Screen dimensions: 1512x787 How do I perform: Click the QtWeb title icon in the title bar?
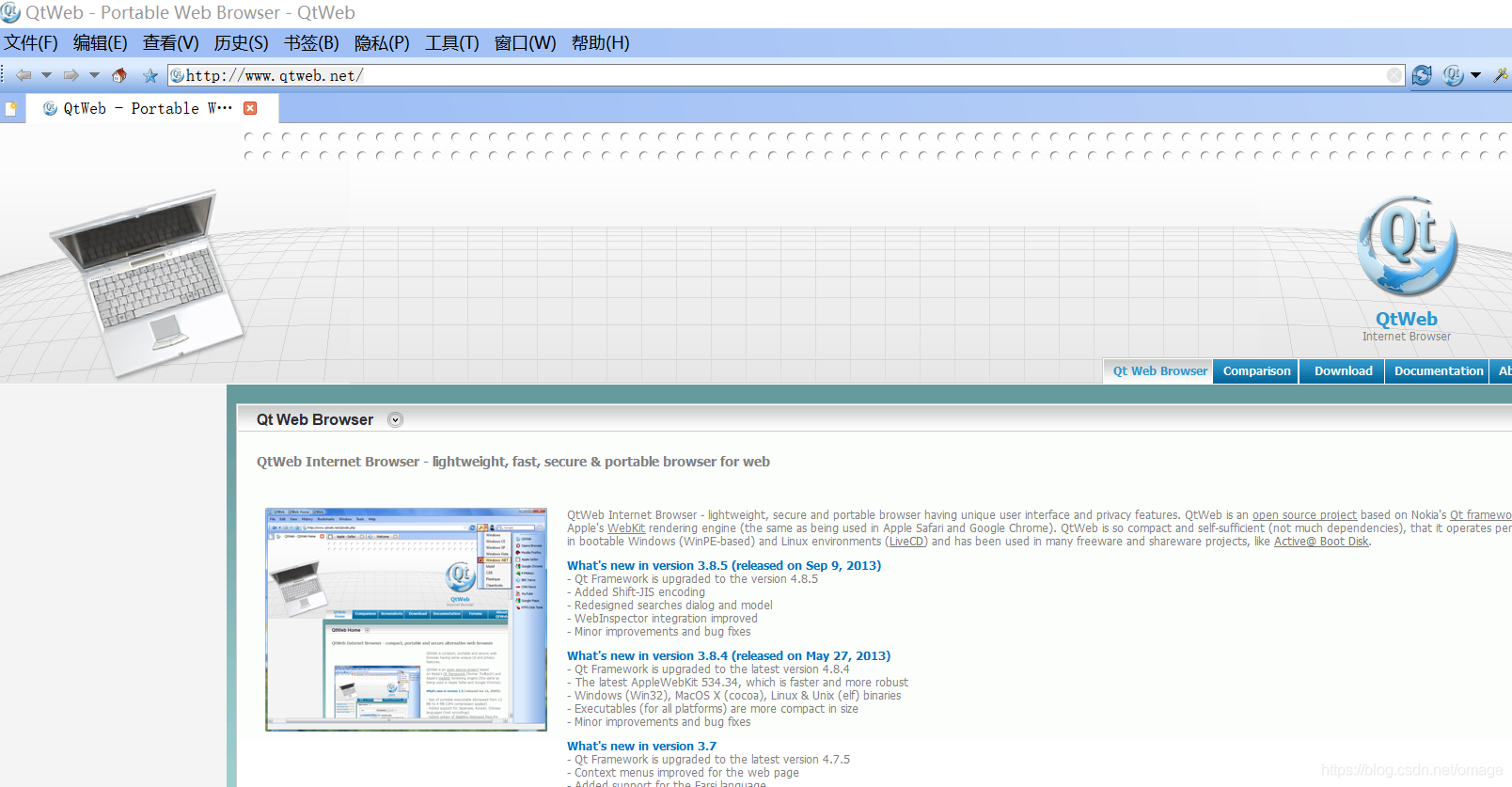(x=11, y=13)
